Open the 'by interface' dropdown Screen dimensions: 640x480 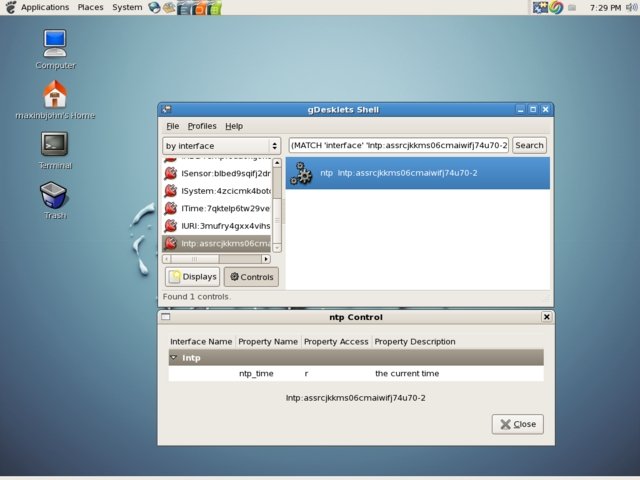tap(222, 146)
